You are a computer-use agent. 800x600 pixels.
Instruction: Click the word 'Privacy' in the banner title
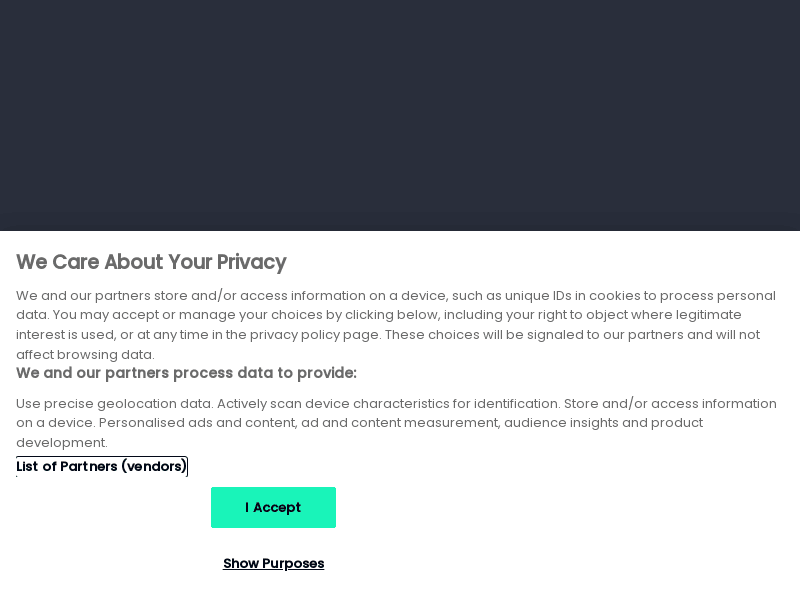click(252, 262)
